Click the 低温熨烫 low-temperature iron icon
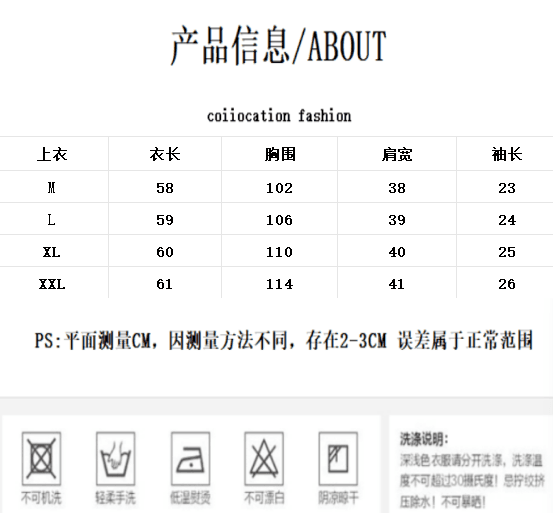 190,459
